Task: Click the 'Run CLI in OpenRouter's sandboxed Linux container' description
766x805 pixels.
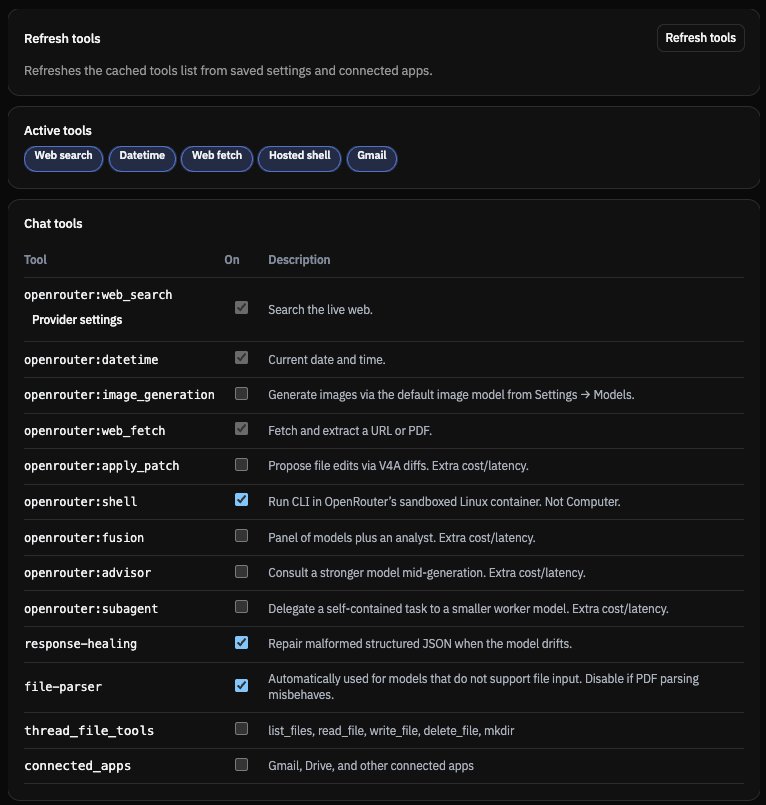Action: coord(444,502)
